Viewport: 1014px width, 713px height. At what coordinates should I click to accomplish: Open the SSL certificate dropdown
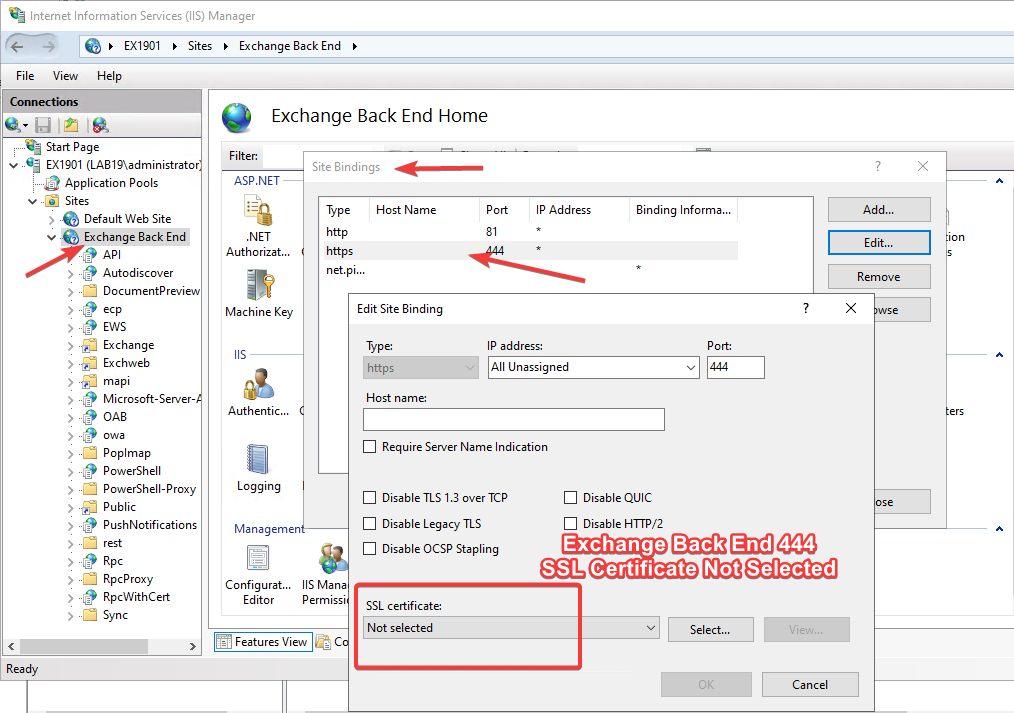(511, 628)
